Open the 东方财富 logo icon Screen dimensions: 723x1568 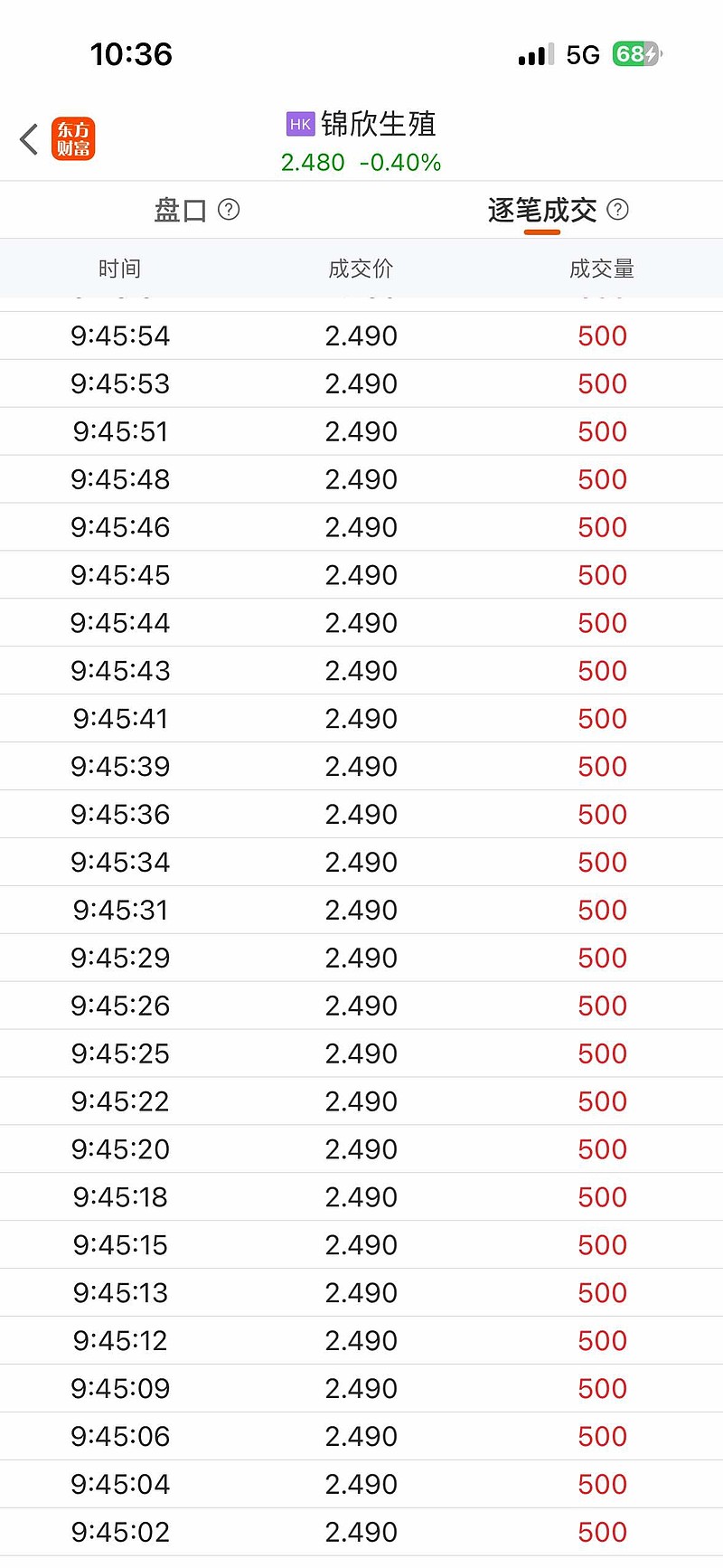coord(73,139)
